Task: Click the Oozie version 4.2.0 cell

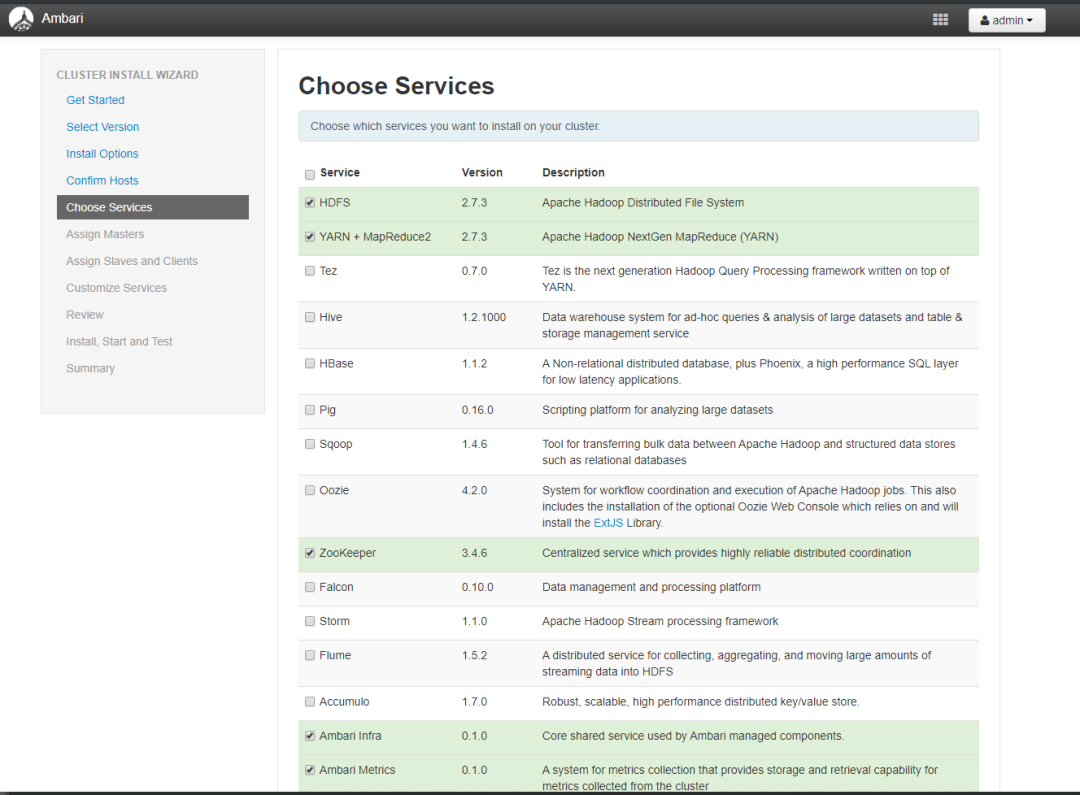Action: [x=474, y=490]
